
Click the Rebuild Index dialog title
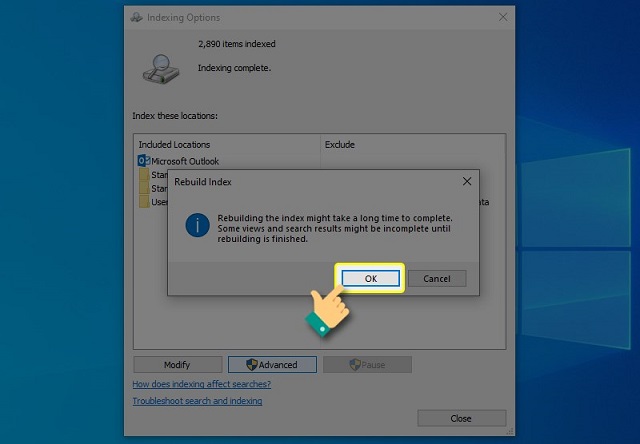[203, 182]
